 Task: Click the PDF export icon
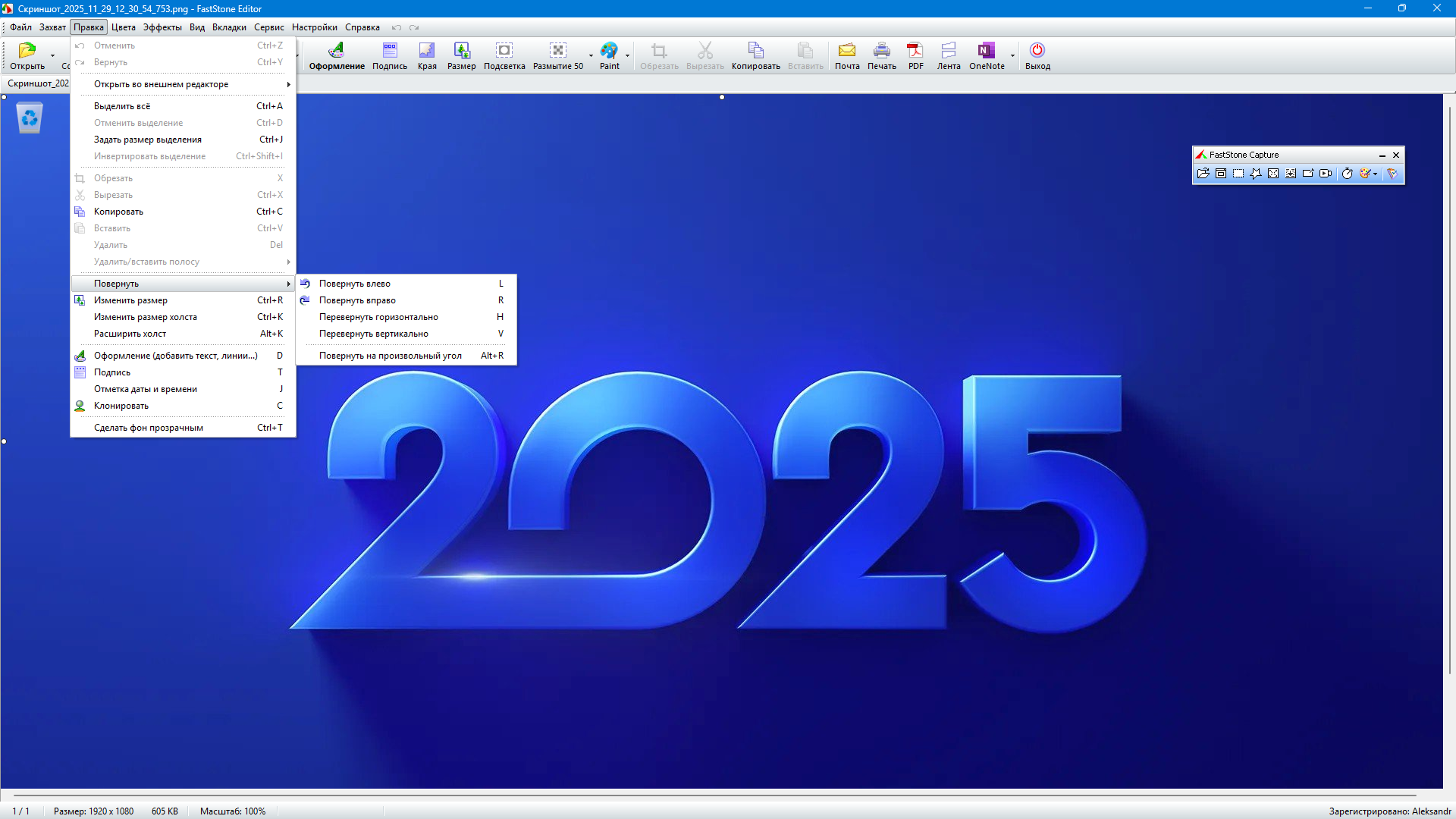915,55
